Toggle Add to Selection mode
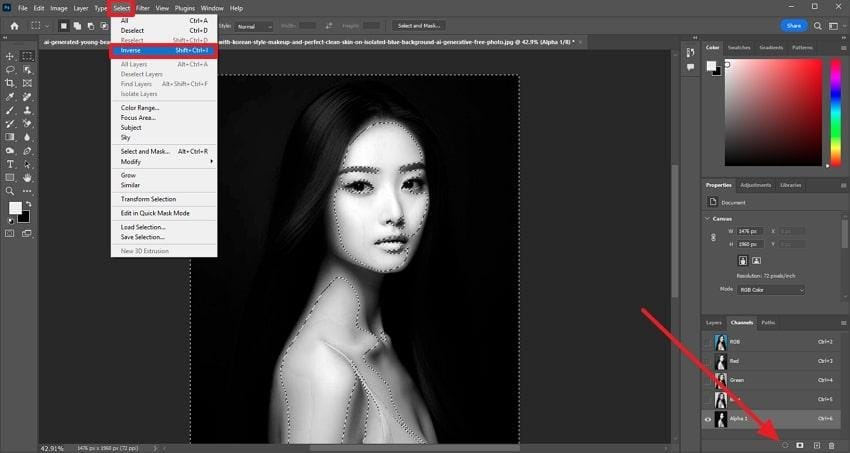 point(78,26)
